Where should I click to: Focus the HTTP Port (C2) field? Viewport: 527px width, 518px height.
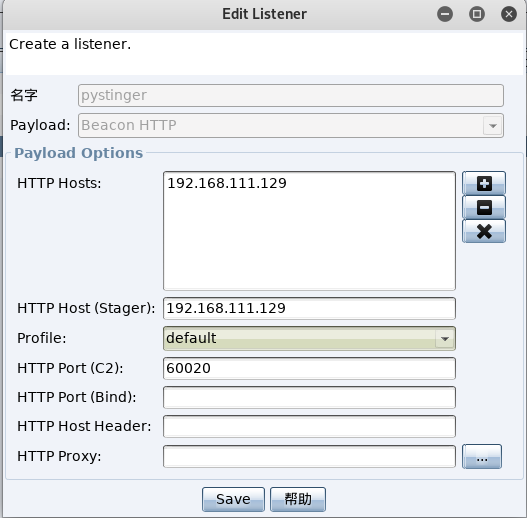coord(309,368)
